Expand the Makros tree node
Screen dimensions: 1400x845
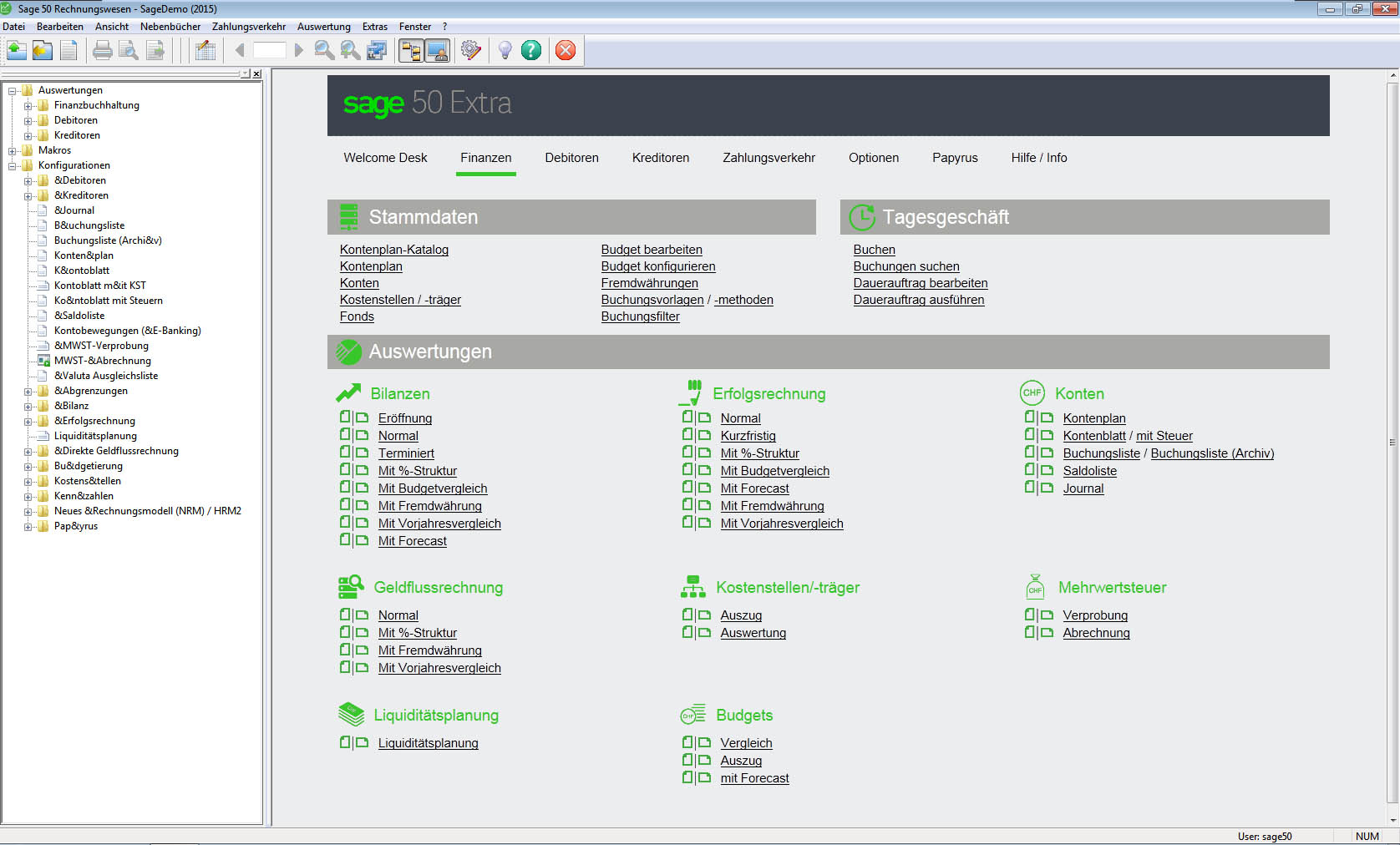click(x=13, y=150)
